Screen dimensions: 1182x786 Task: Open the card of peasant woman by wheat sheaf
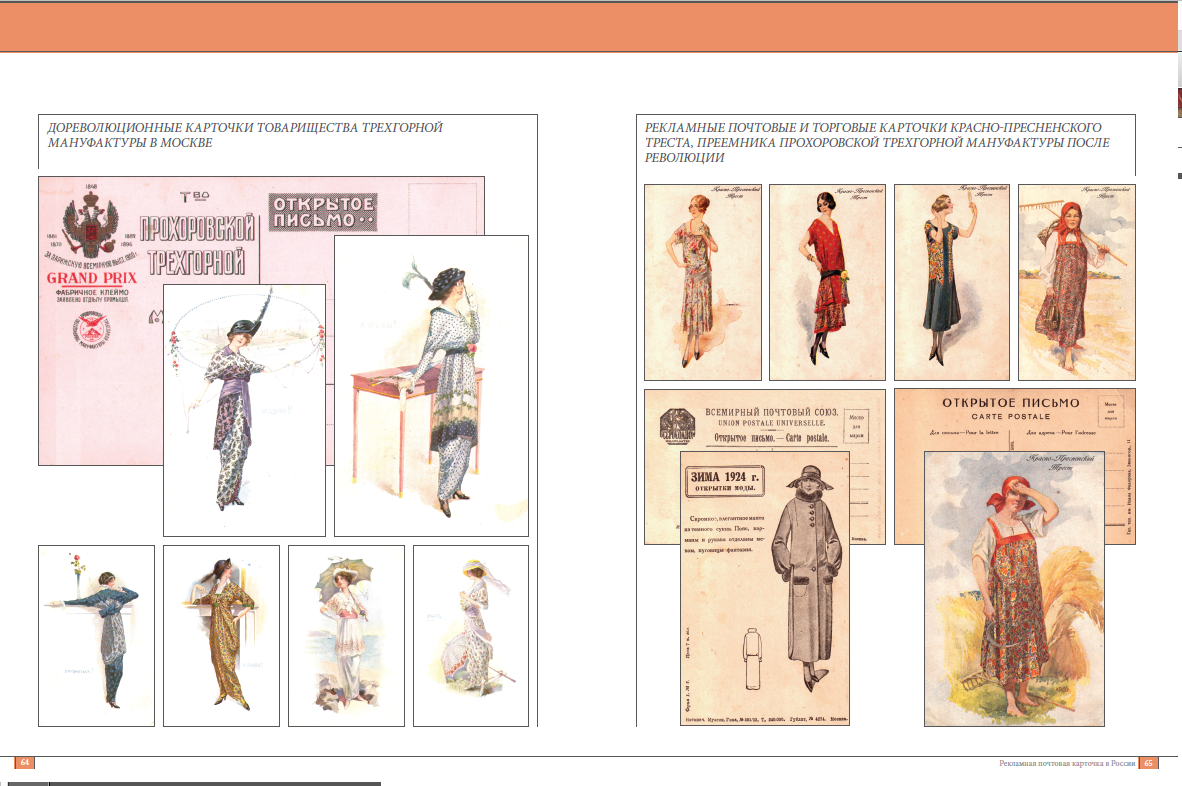pyautogui.click(x=1014, y=589)
